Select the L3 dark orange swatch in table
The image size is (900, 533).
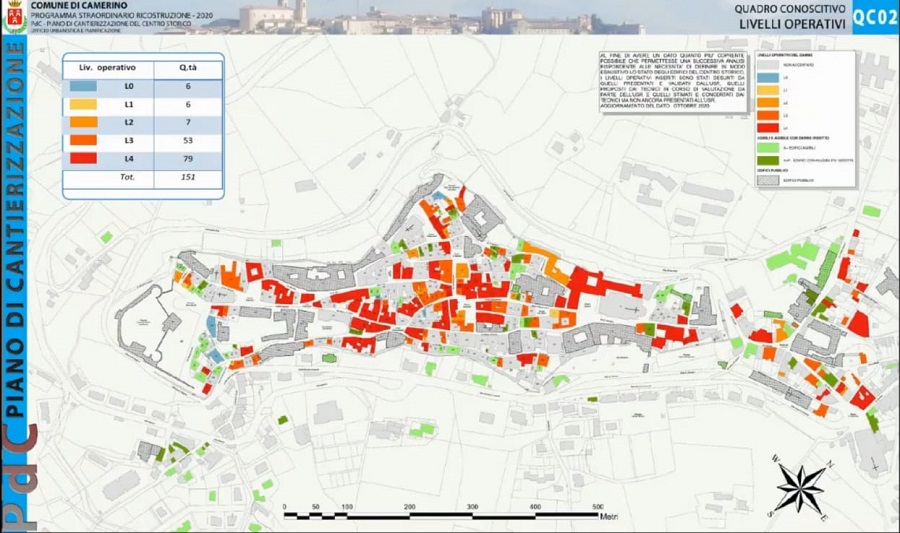[x=84, y=141]
